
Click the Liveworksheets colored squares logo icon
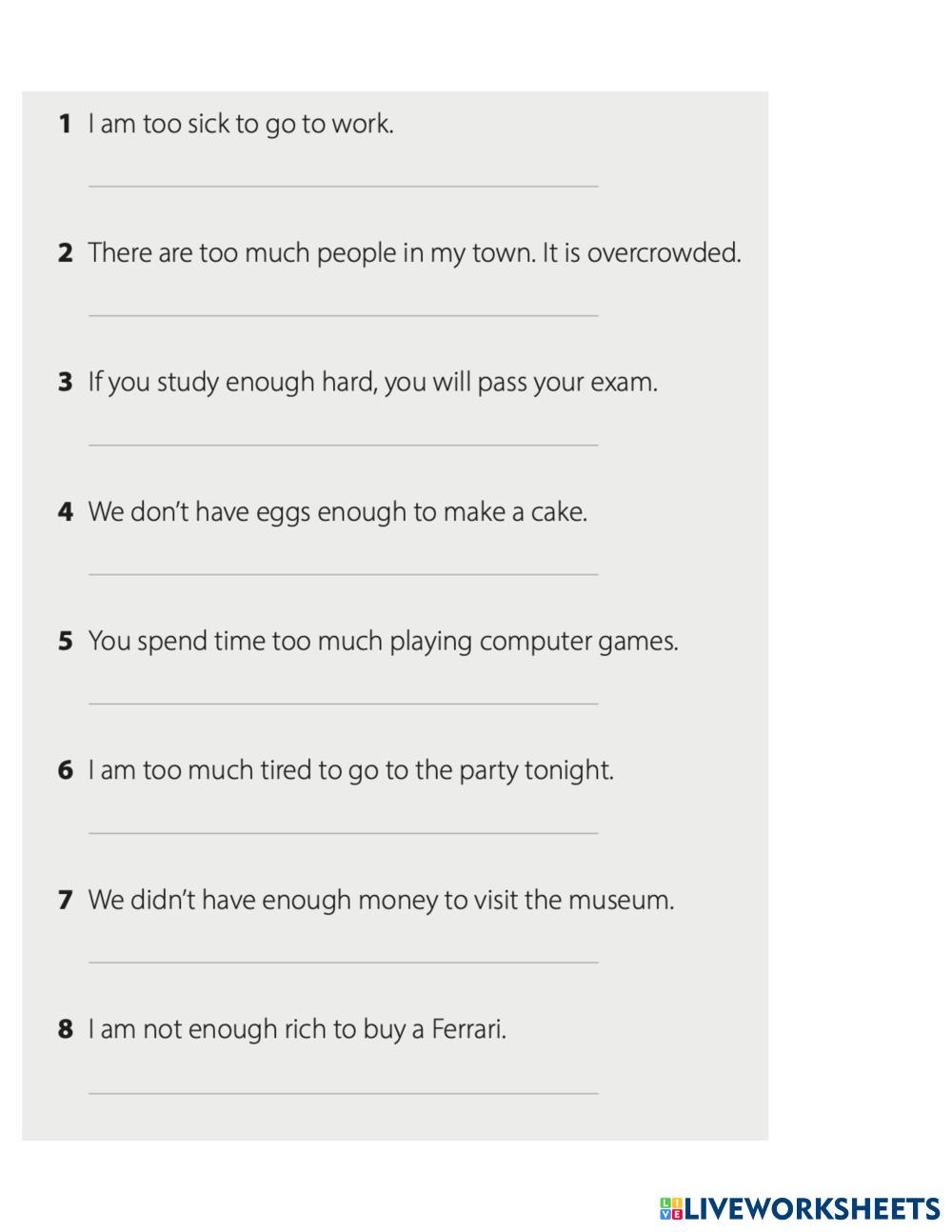click(x=671, y=1209)
